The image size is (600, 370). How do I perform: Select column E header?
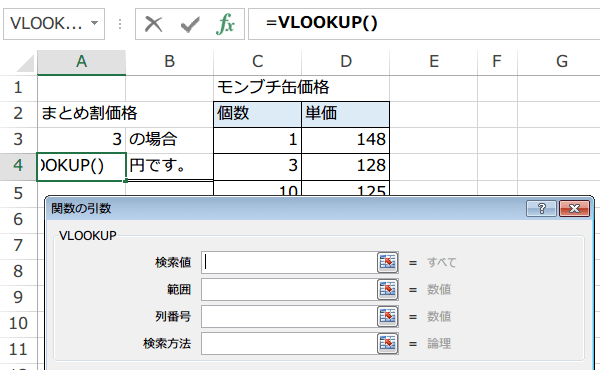pyautogui.click(x=434, y=62)
